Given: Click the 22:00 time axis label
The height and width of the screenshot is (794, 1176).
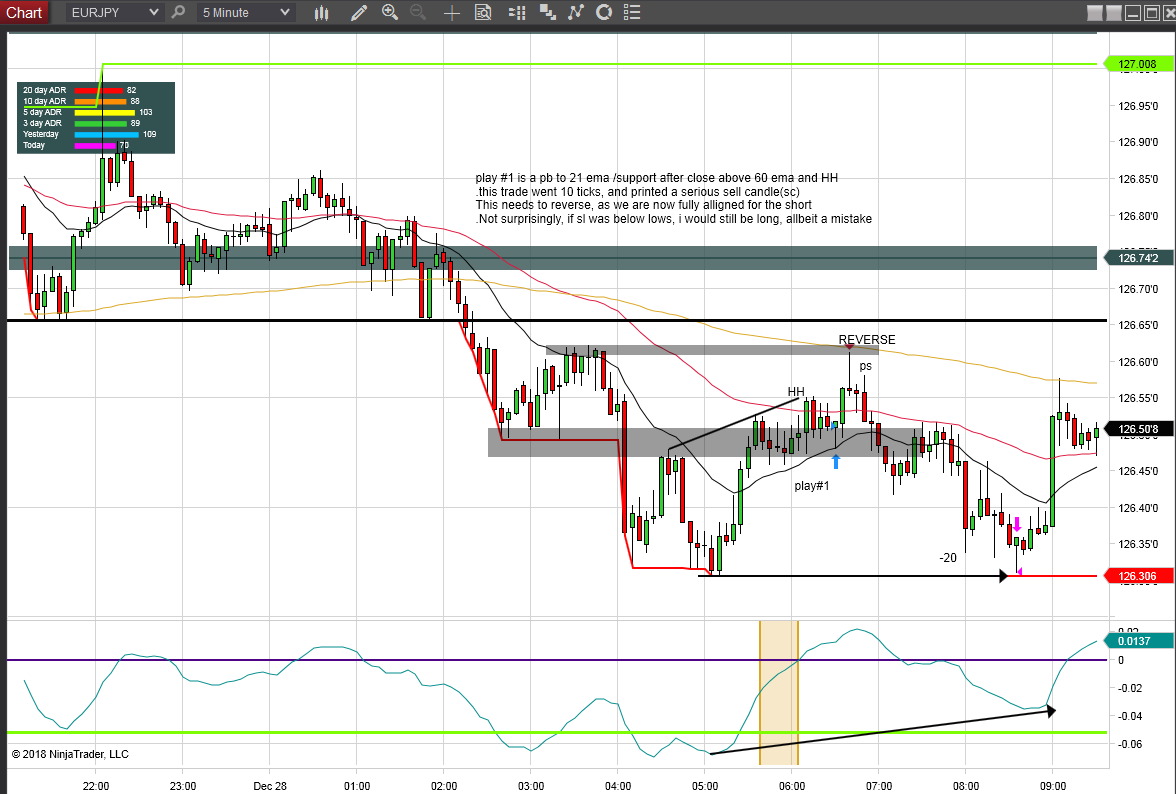Looking at the screenshot, I should [96, 786].
